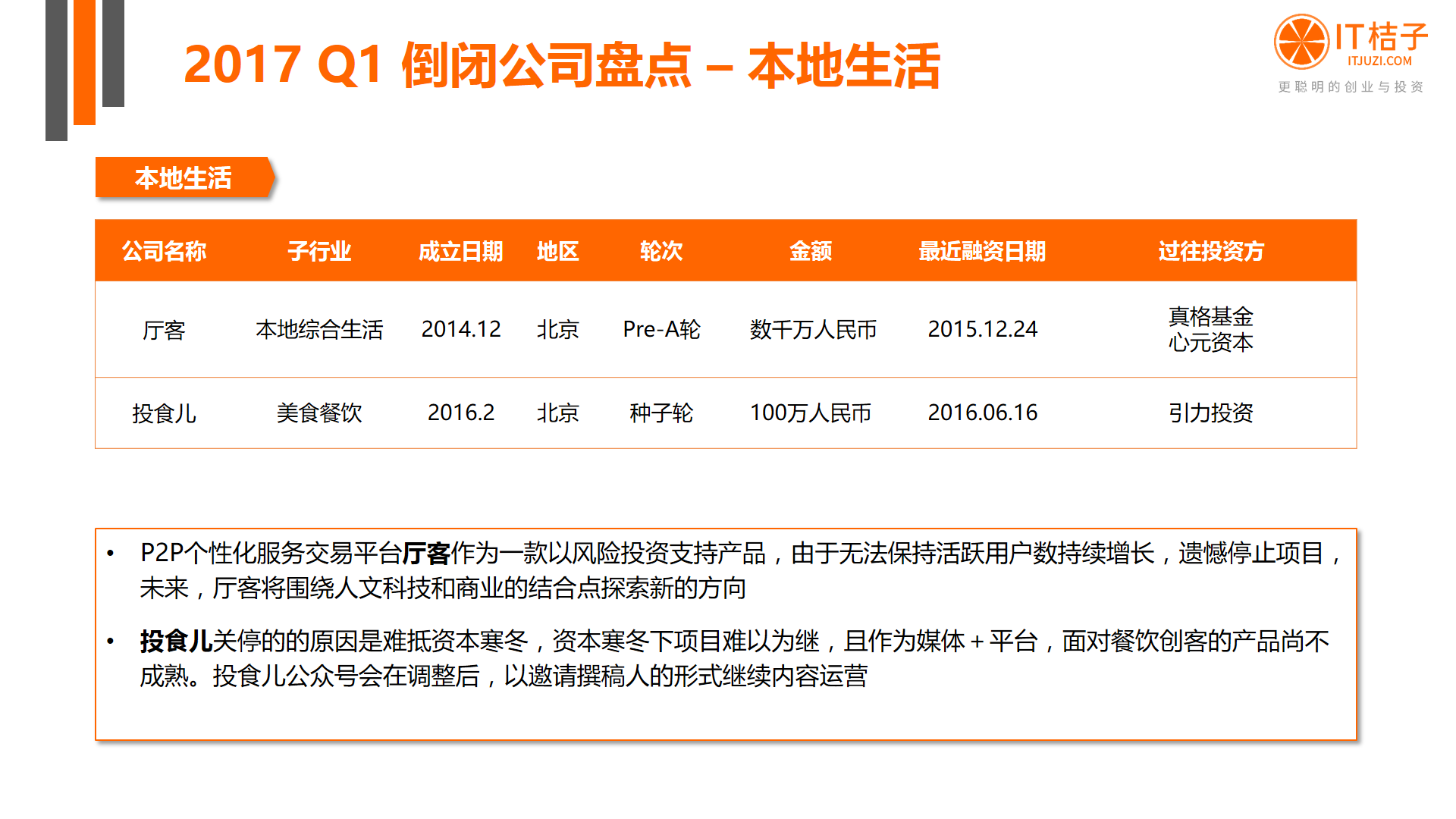The width and height of the screenshot is (1456, 819).
Task: Click the 真格基金 investor text
Action: [x=1210, y=316]
